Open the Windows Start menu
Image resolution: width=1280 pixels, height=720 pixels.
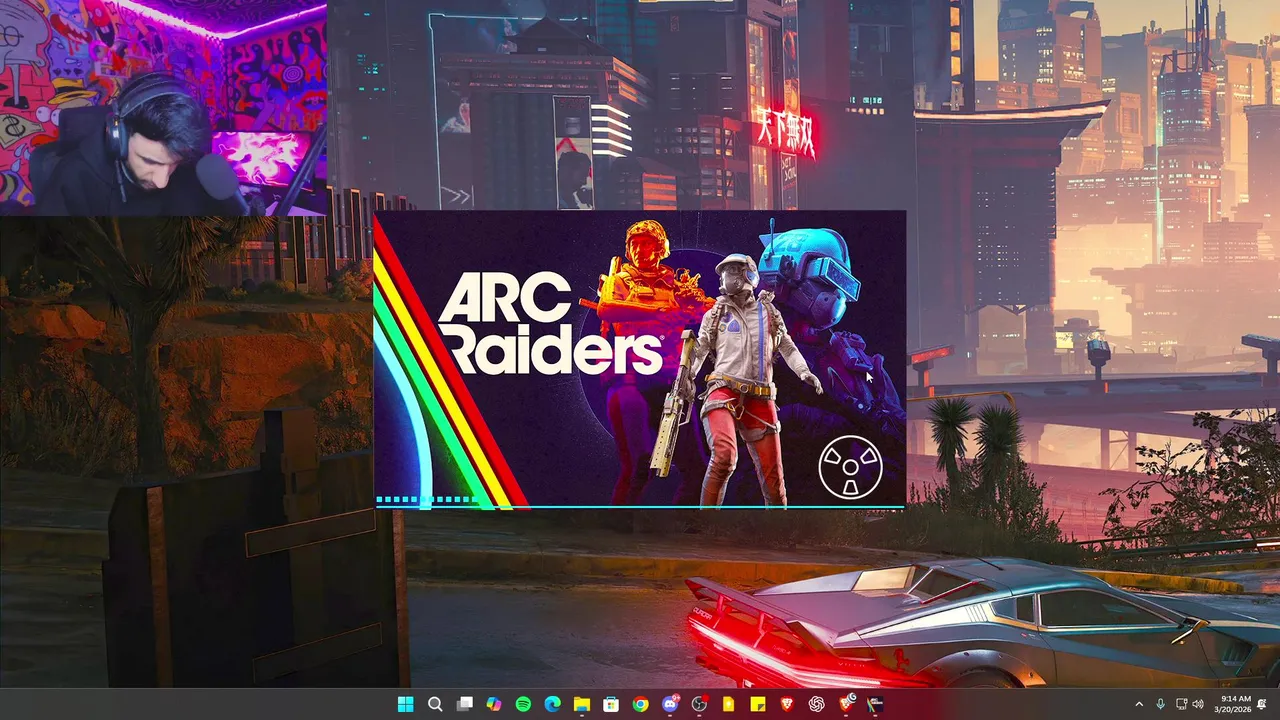point(406,704)
